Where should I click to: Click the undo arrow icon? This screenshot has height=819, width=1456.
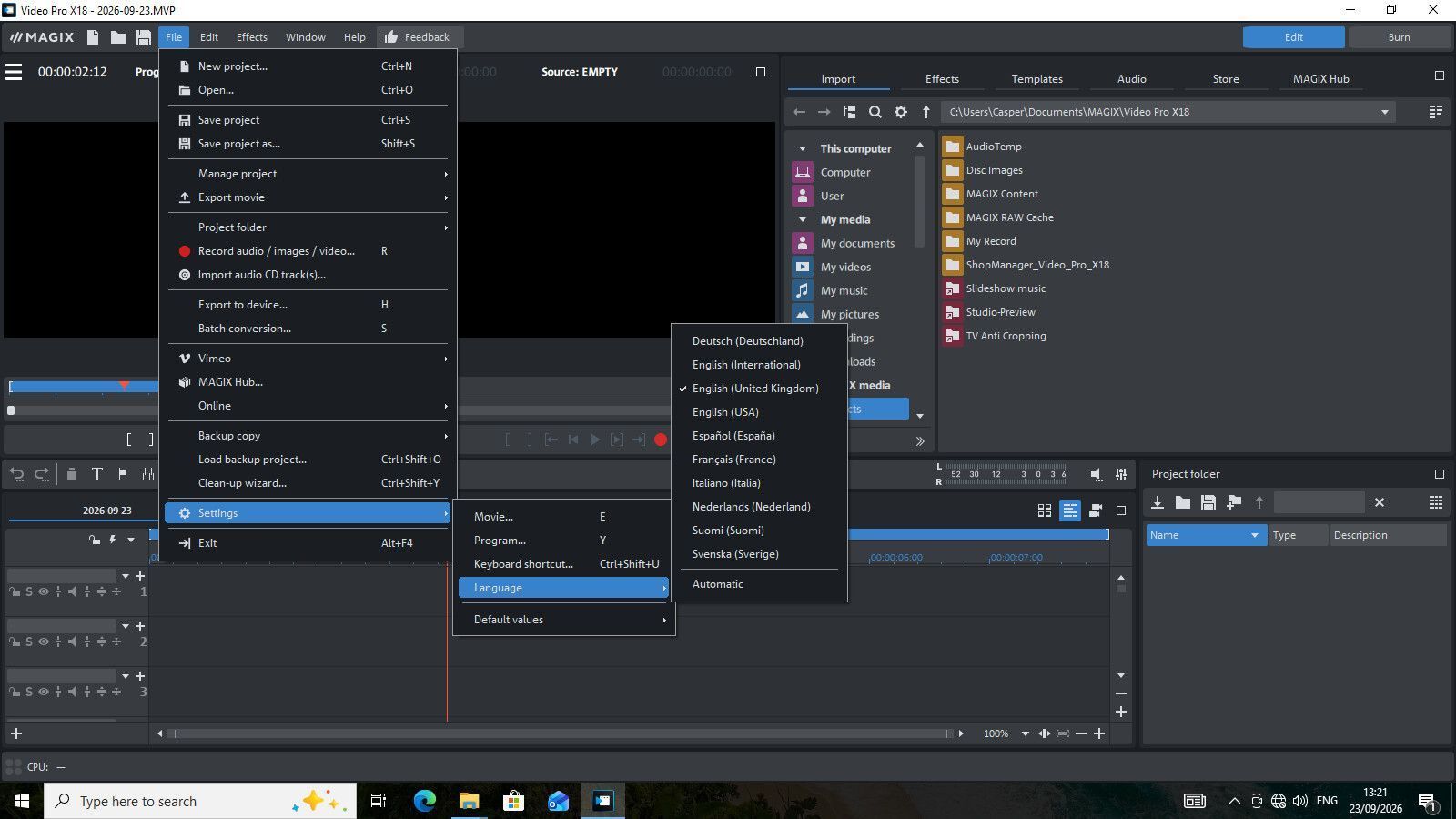pyautogui.click(x=16, y=474)
